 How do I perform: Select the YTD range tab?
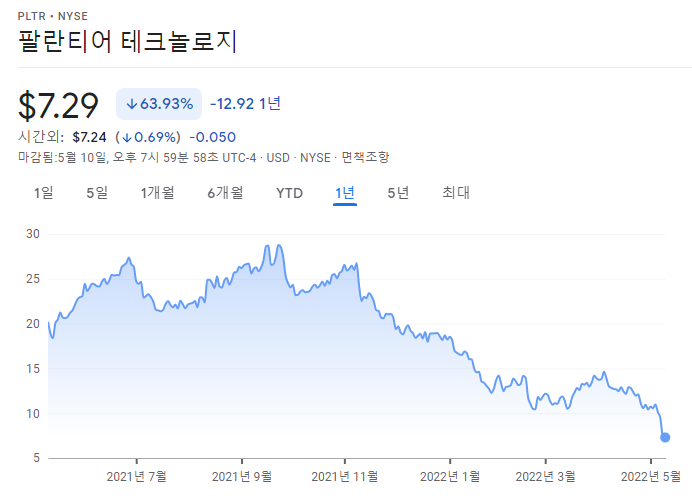290,193
